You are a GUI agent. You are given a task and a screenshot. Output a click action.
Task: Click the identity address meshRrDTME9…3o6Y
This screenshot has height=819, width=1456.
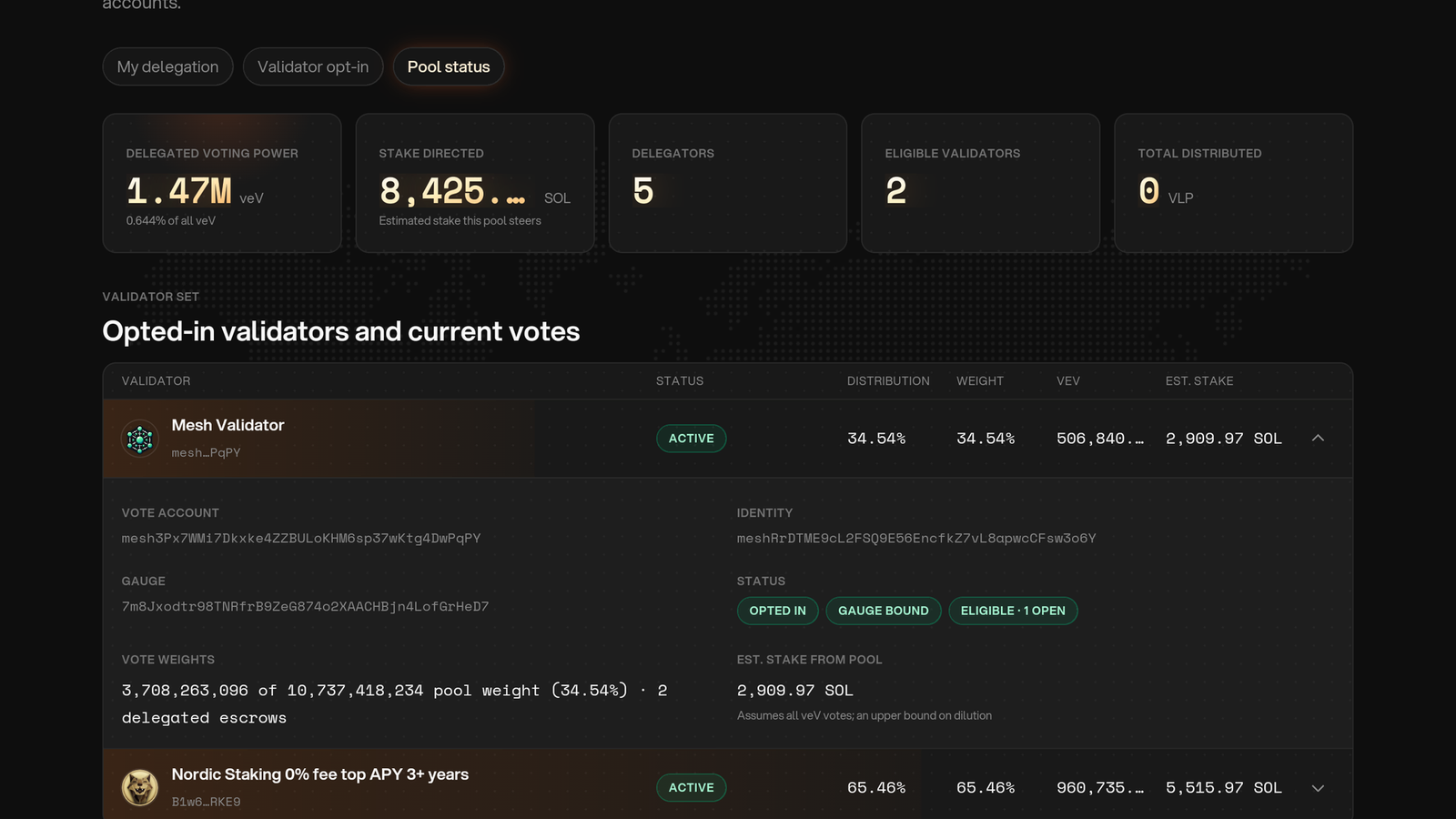pyautogui.click(x=916, y=539)
